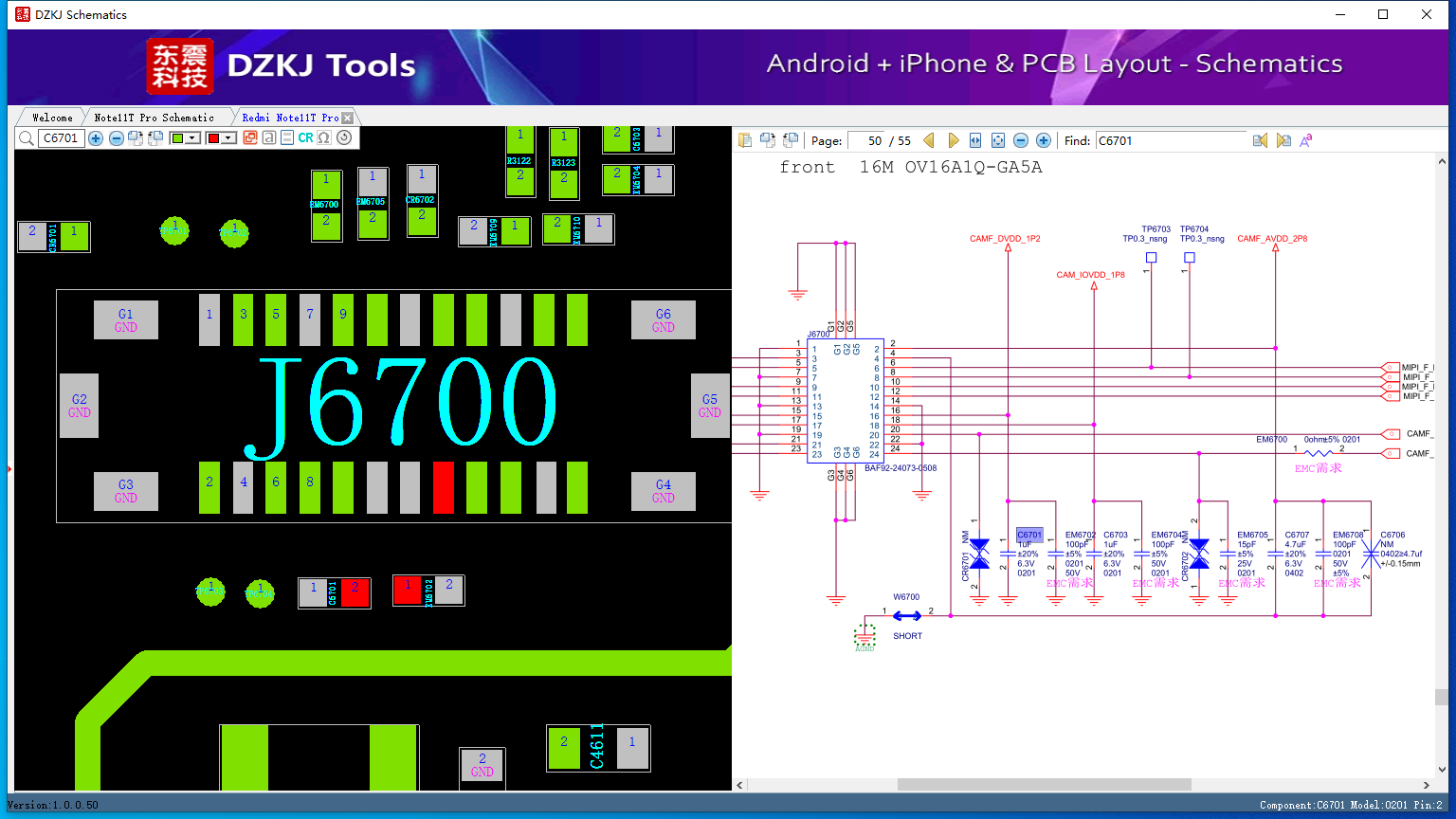This screenshot has height=819, width=1456.
Task: Click the circular reset arrow icon
Action: point(344,138)
